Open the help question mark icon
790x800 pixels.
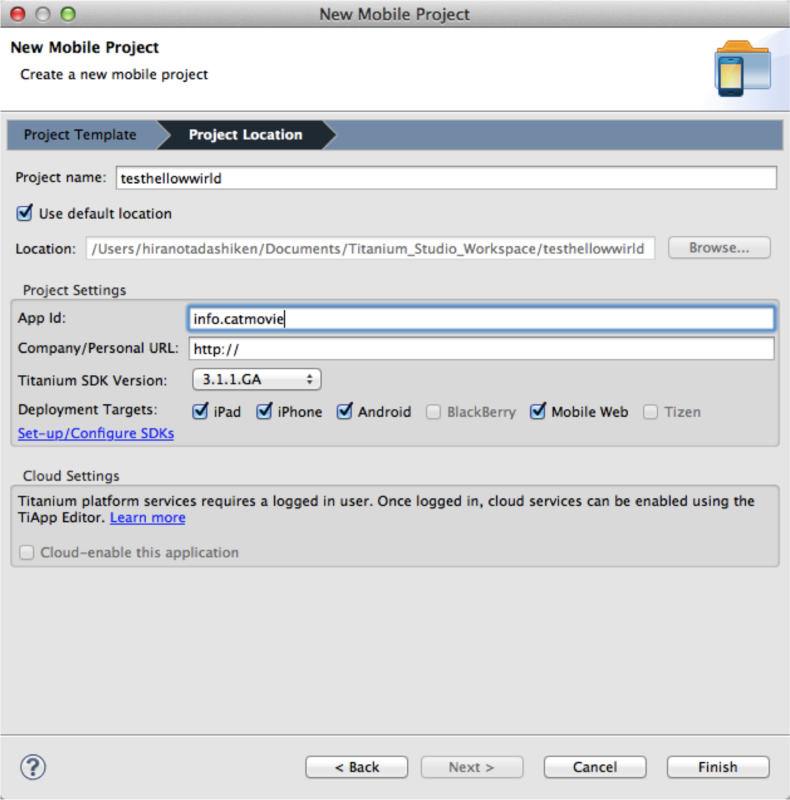(x=33, y=767)
